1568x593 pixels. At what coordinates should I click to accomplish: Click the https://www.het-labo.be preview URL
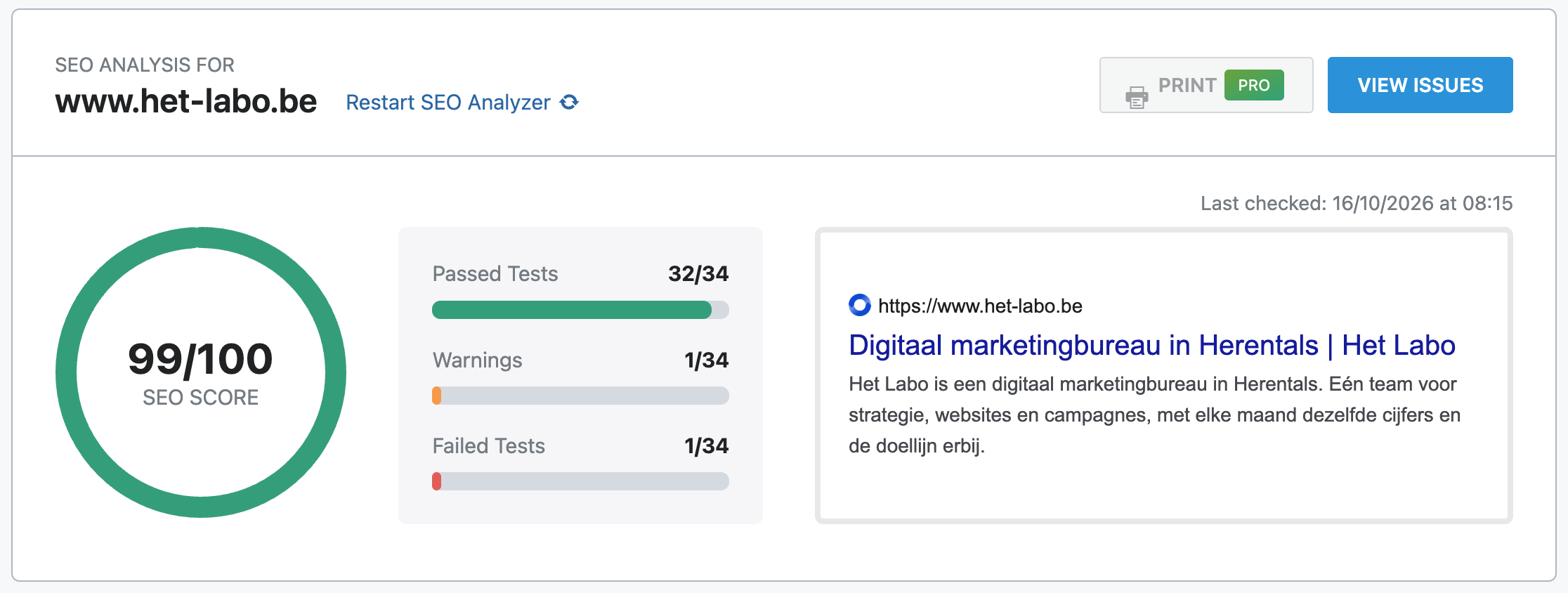tap(980, 306)
